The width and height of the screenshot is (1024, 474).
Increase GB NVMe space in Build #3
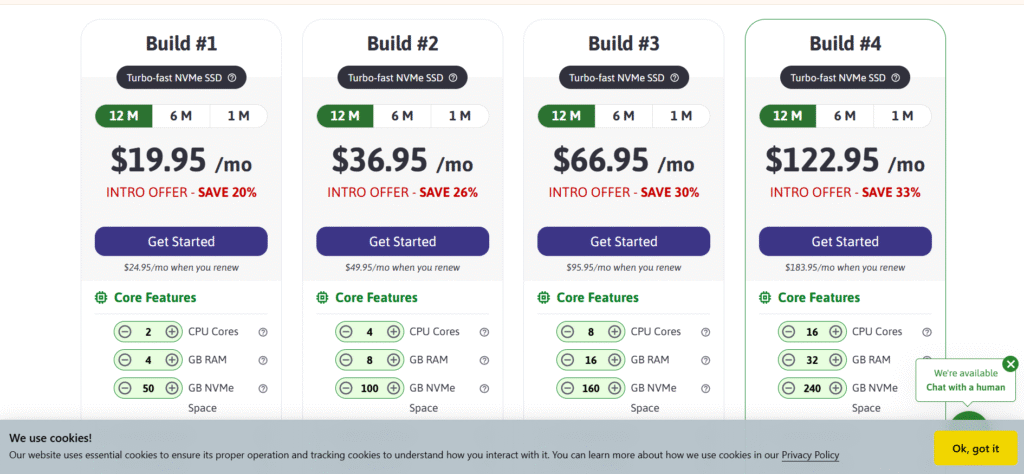click(x=615, y=388)
